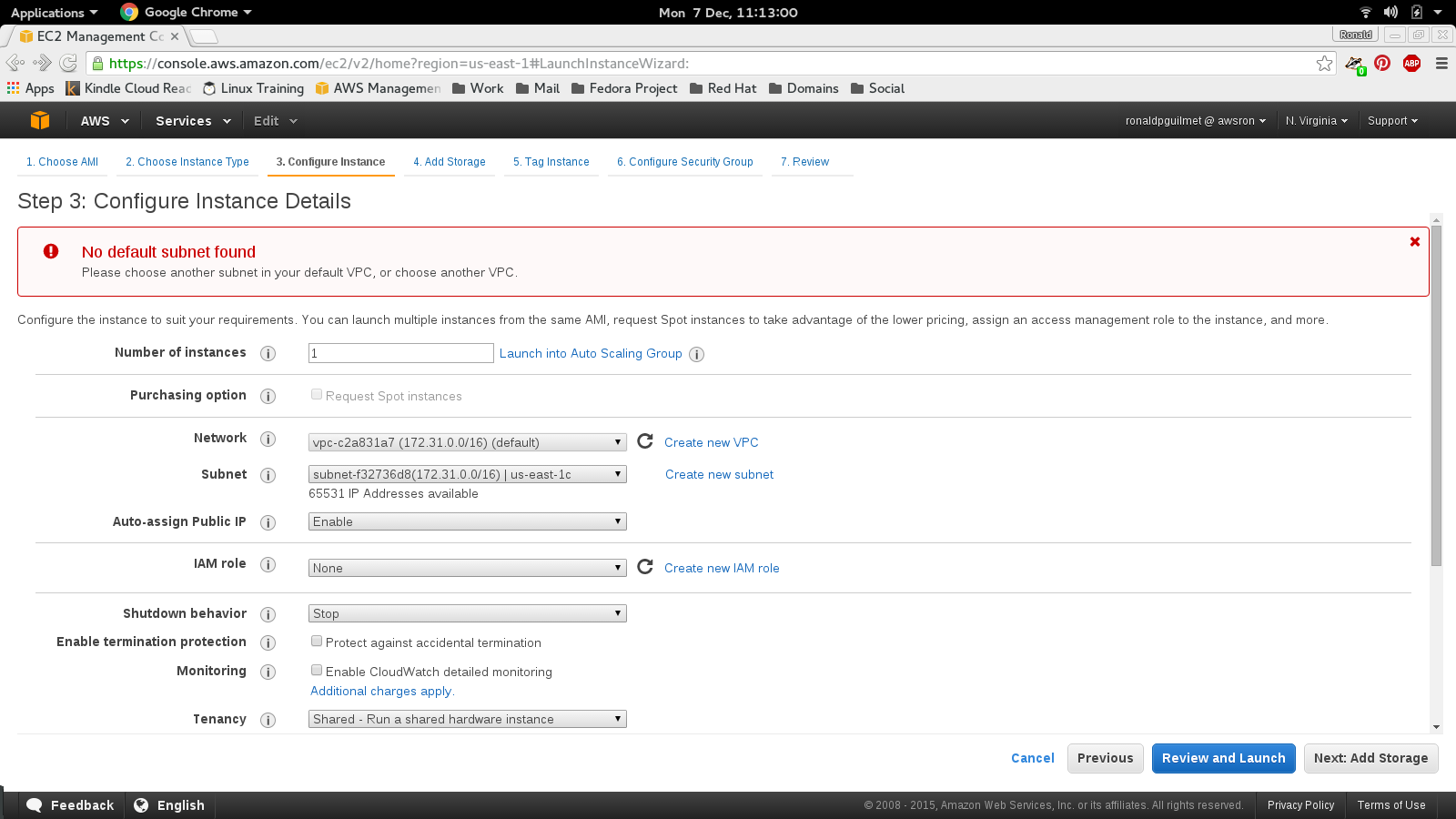Focus the Number of instances field
This screenshot has width=1456, height=819.
point(401,353)
